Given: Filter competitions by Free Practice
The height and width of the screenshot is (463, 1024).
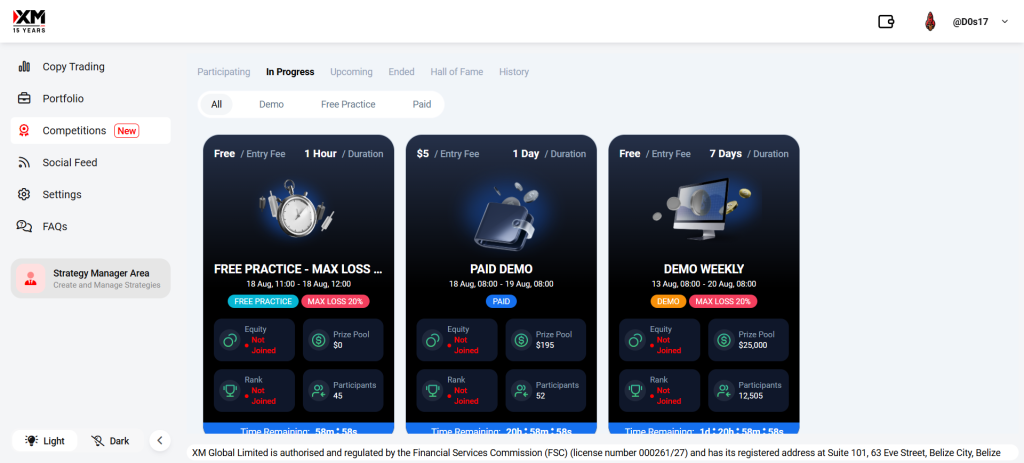Looking at the screenshot, I should [348, 104].
